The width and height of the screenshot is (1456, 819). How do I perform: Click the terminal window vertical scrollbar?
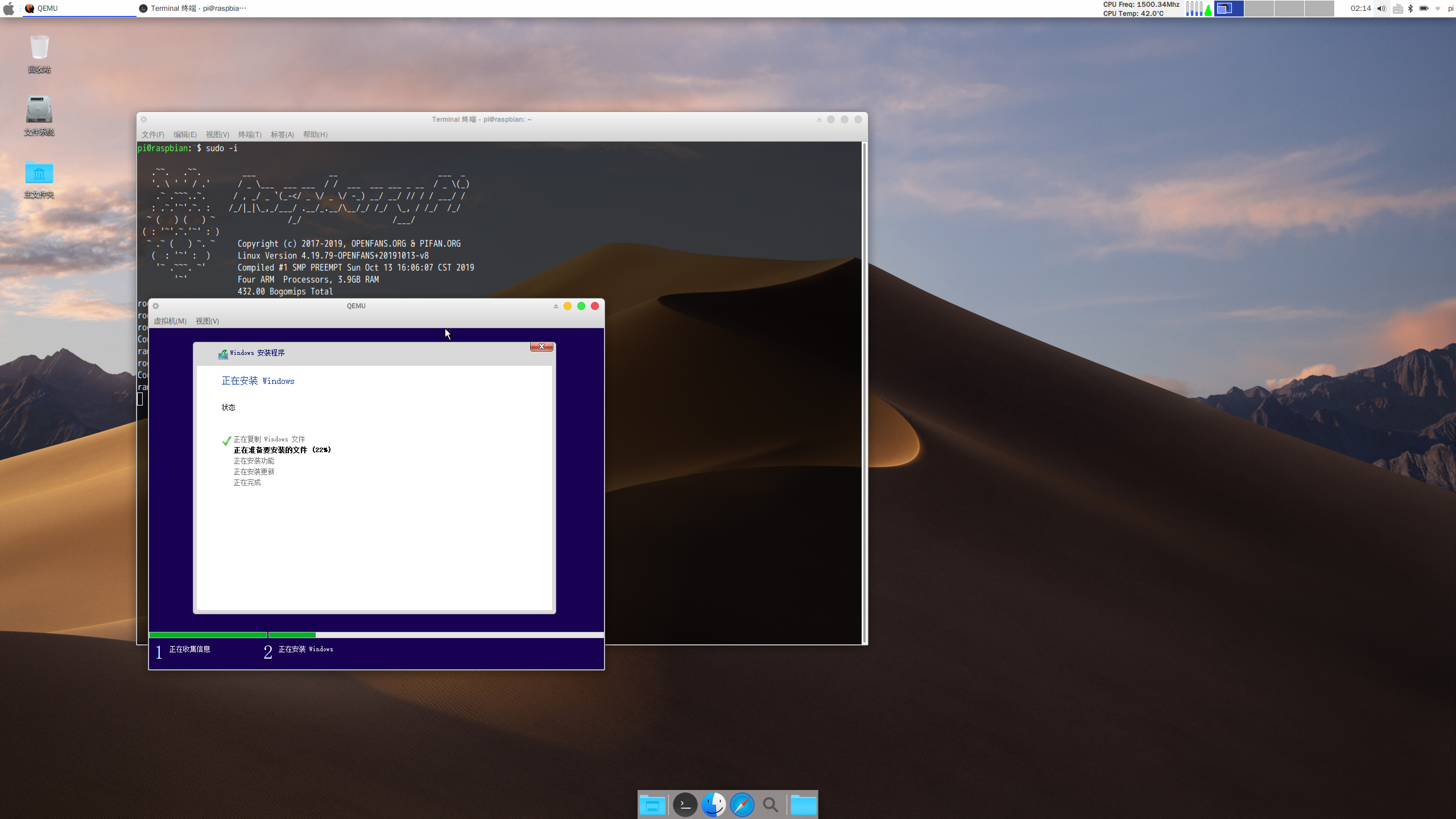pos(864,392)
